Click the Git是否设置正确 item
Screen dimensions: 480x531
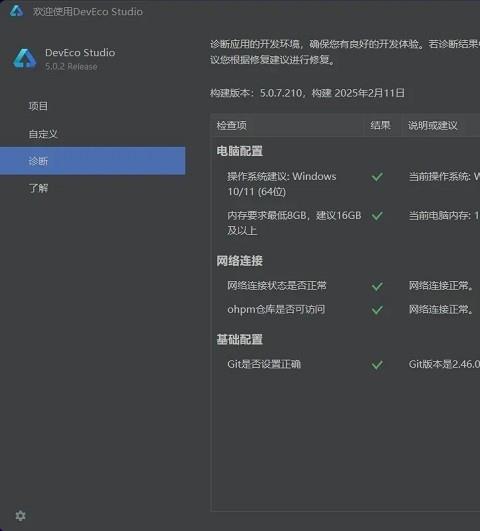click(264, 364)
